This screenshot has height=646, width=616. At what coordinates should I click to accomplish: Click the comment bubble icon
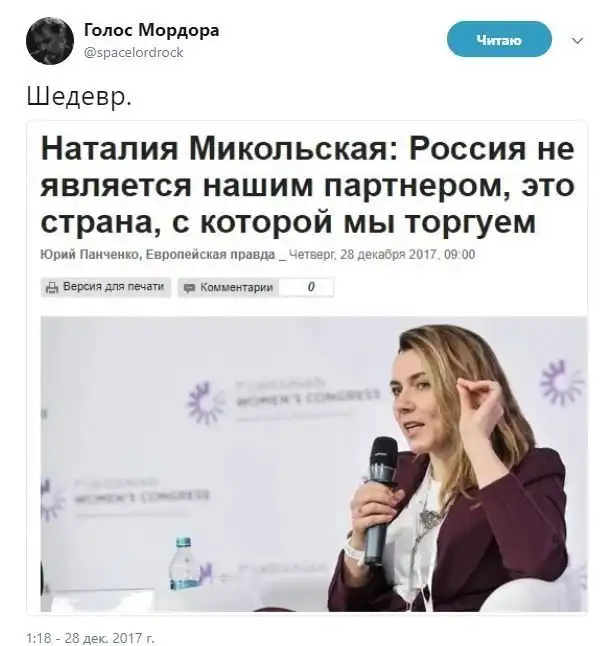(189, 288)
